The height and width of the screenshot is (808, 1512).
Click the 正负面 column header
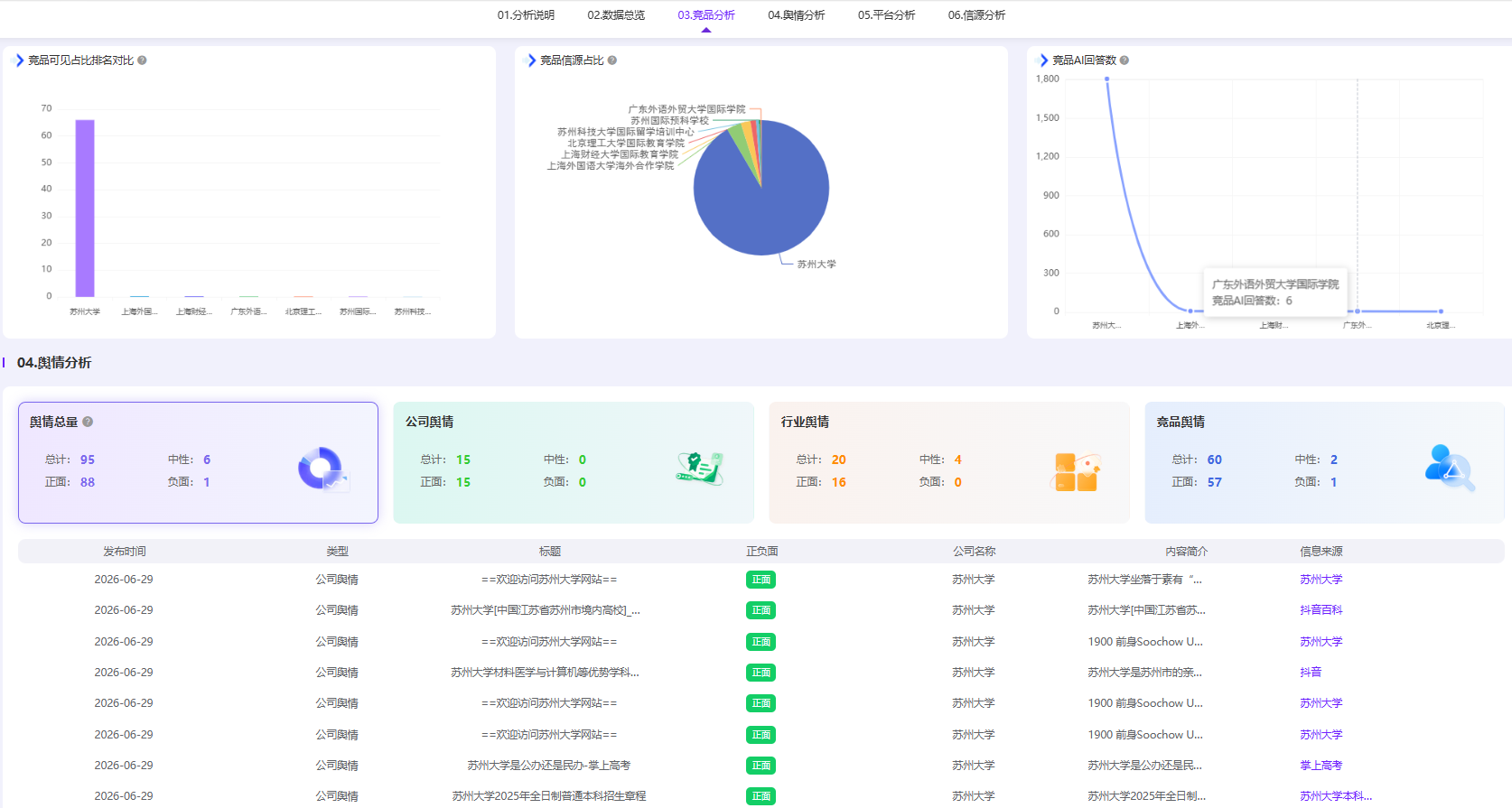(762, 552)
